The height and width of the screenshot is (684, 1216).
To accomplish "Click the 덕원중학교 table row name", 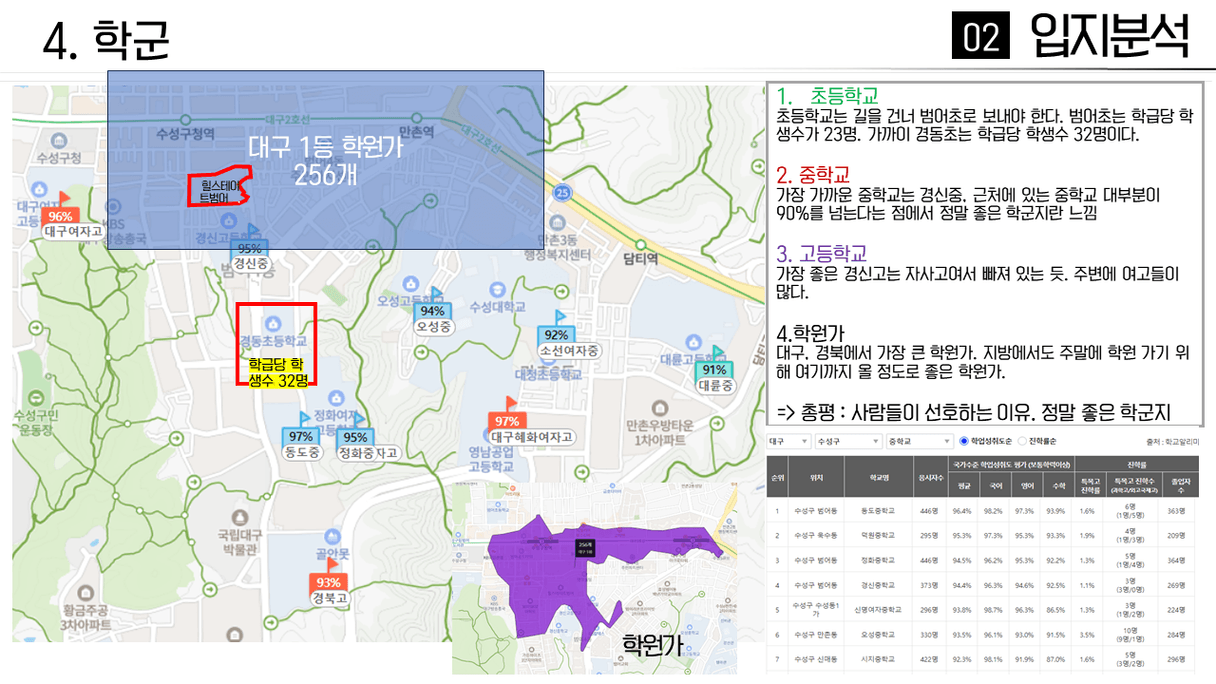I will coord(879,535).
